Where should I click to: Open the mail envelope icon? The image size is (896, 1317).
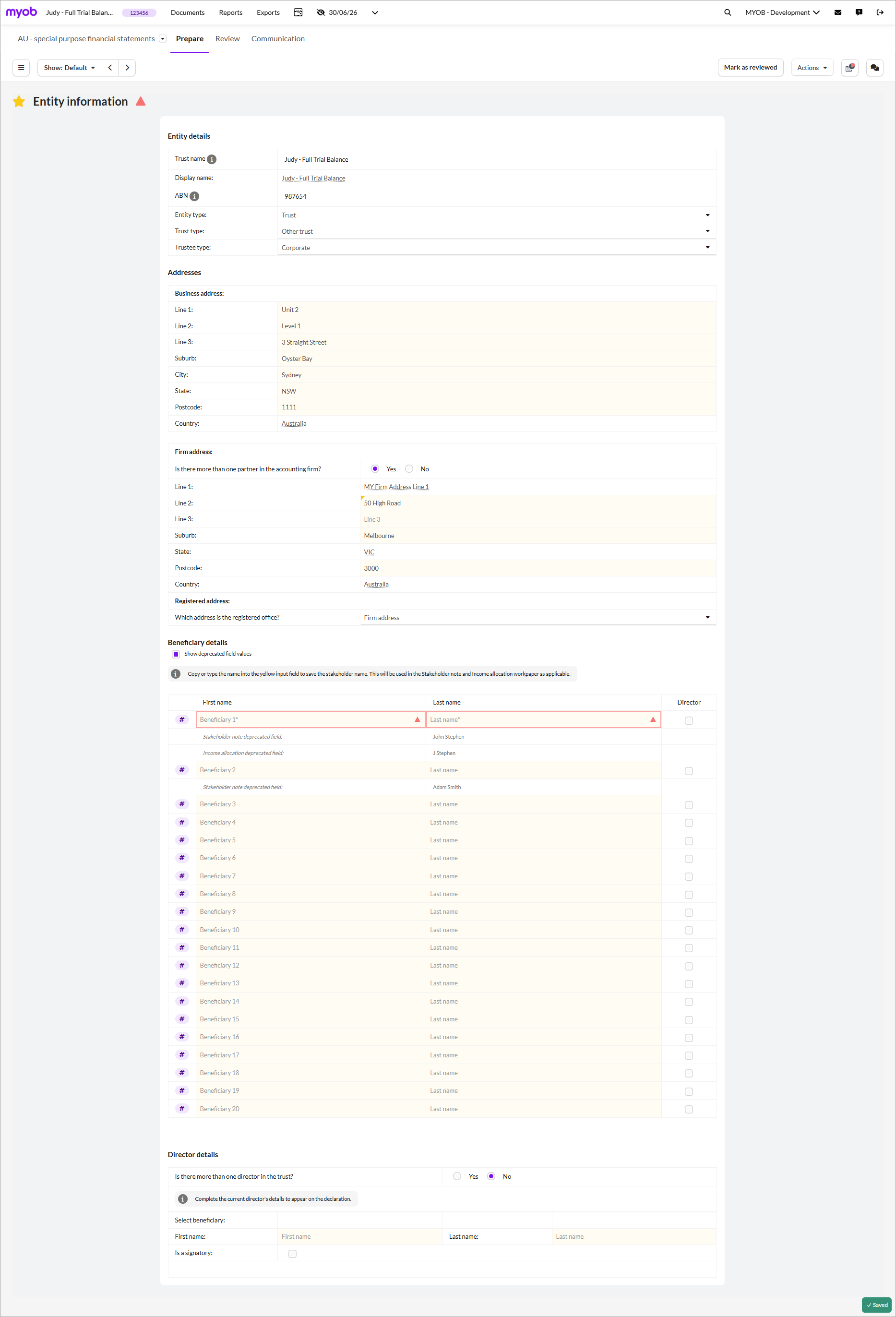click(x=837, y=12)
